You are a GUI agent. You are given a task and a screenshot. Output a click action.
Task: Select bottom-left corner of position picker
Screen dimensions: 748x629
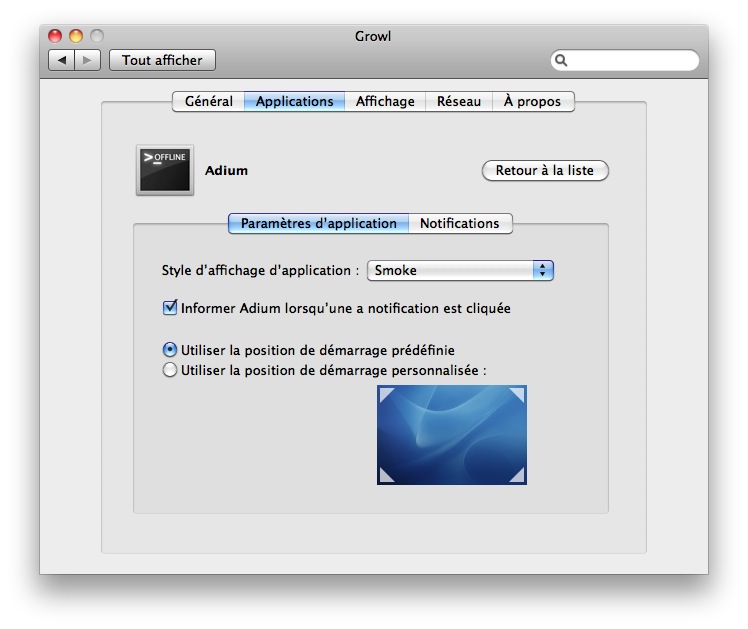coord(386,476)
